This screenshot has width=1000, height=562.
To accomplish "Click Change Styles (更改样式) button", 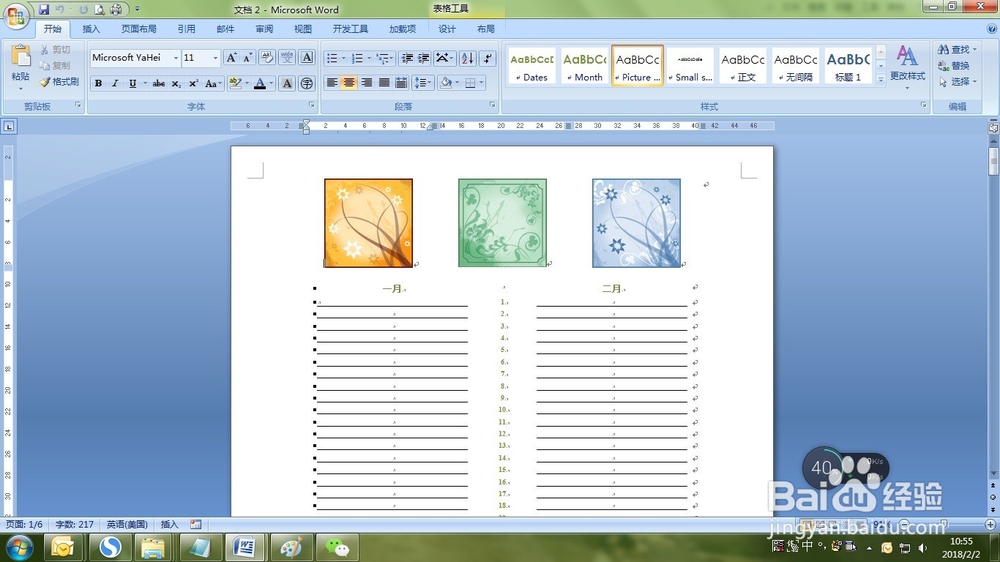I will tap(908, 67).
